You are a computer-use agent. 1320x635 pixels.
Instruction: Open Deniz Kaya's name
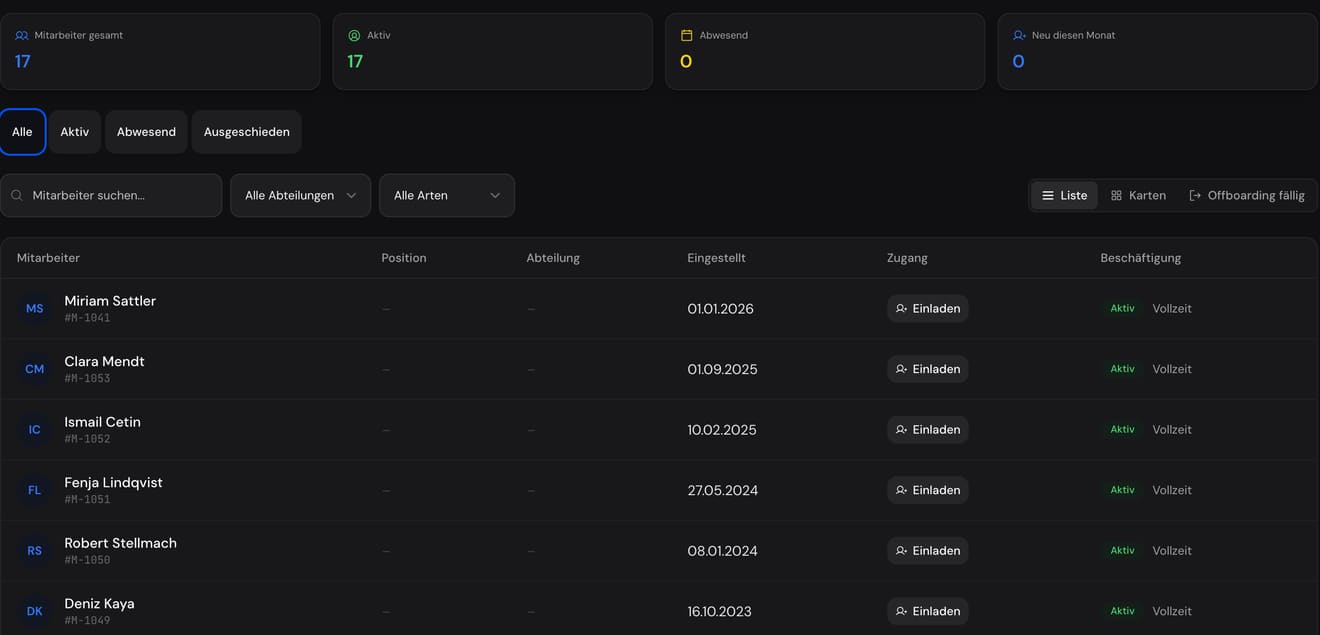point(99,603)
